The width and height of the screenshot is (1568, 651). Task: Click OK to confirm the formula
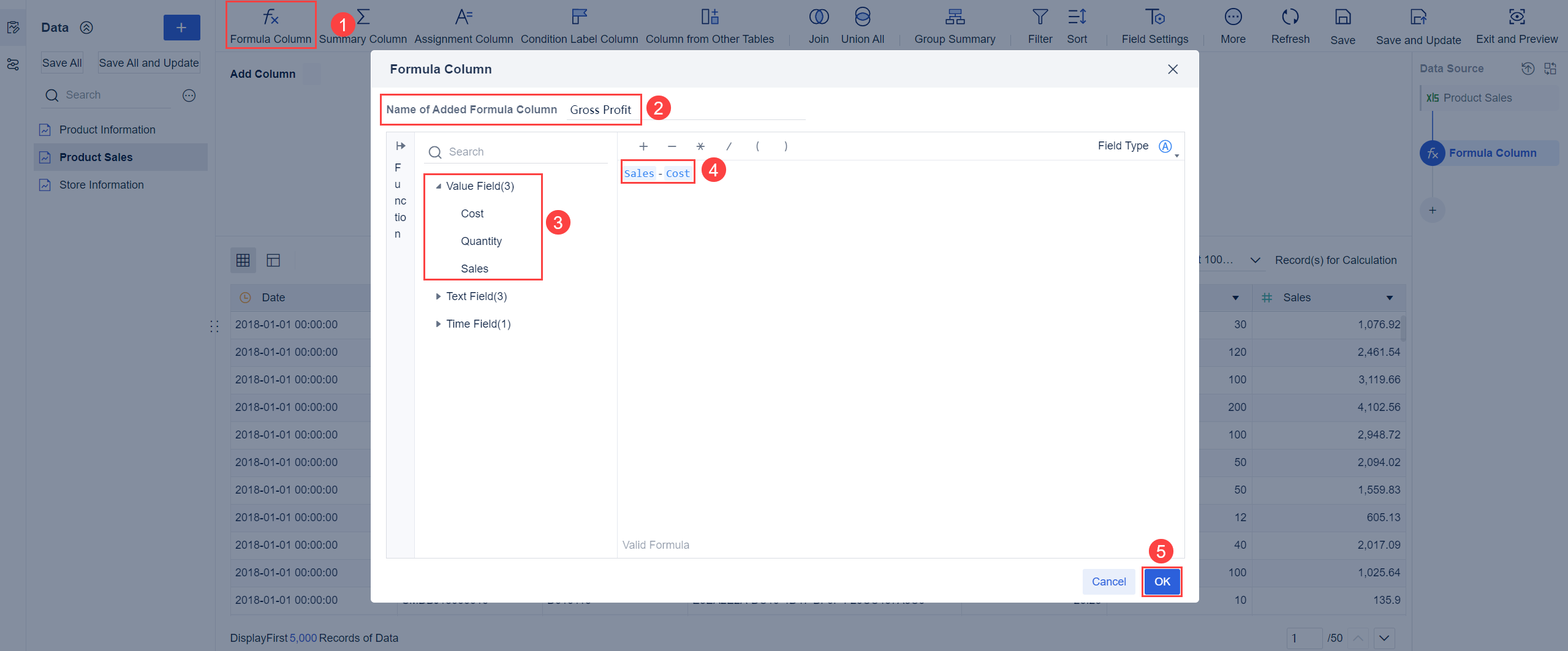(1162, 582)
